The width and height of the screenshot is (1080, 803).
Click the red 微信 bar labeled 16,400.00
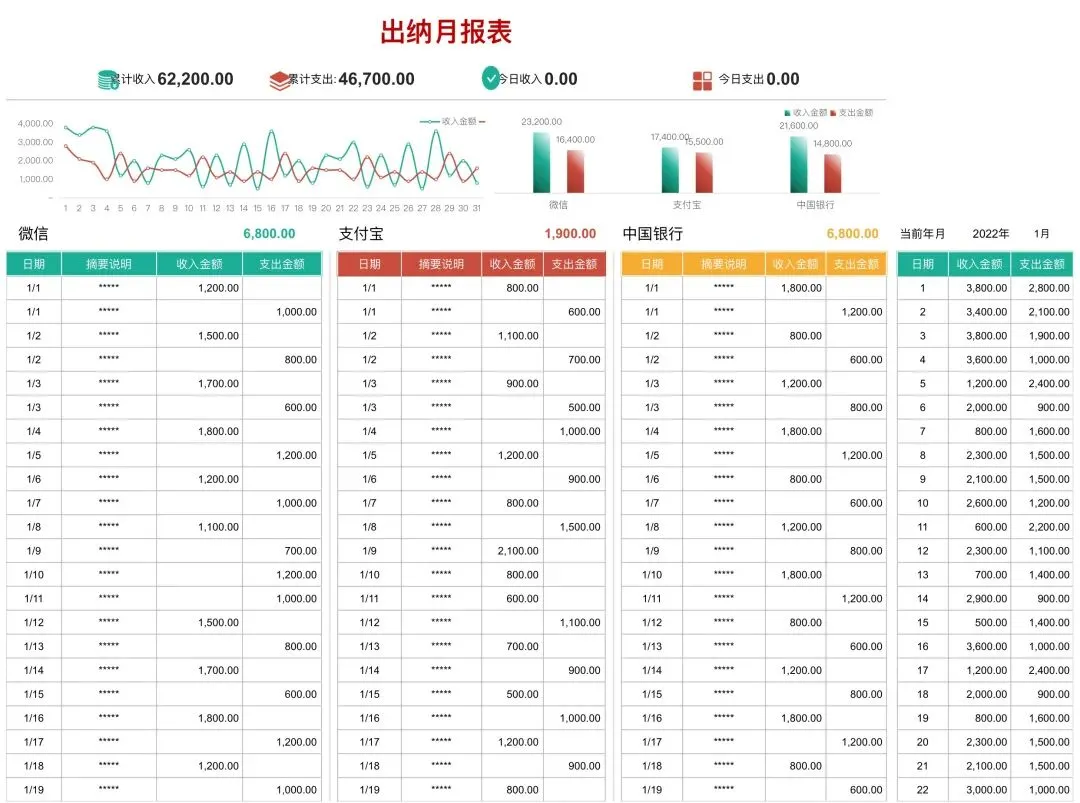(x=576, y=171)
